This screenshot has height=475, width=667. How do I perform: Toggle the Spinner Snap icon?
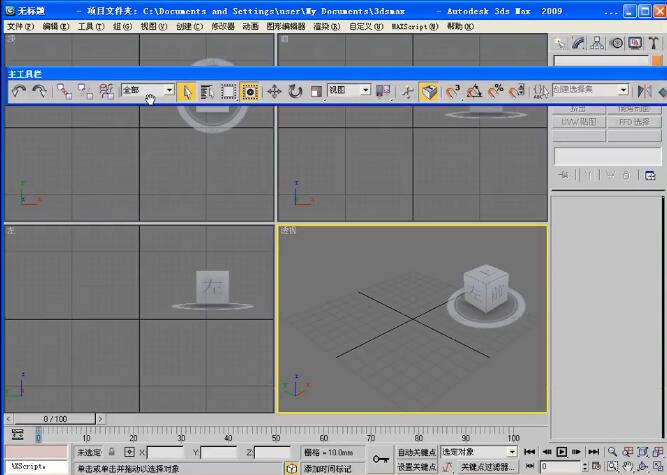(517, 91)
